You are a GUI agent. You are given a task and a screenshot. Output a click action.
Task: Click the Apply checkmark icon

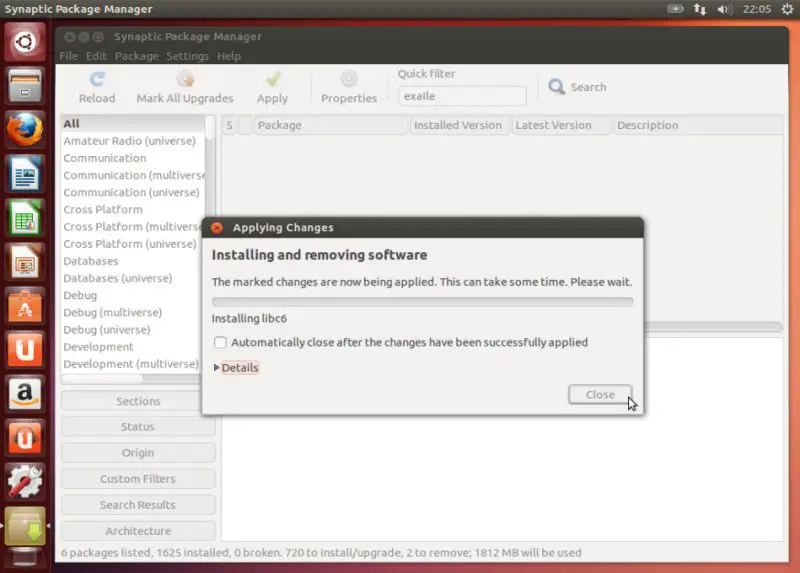[273, 79]
